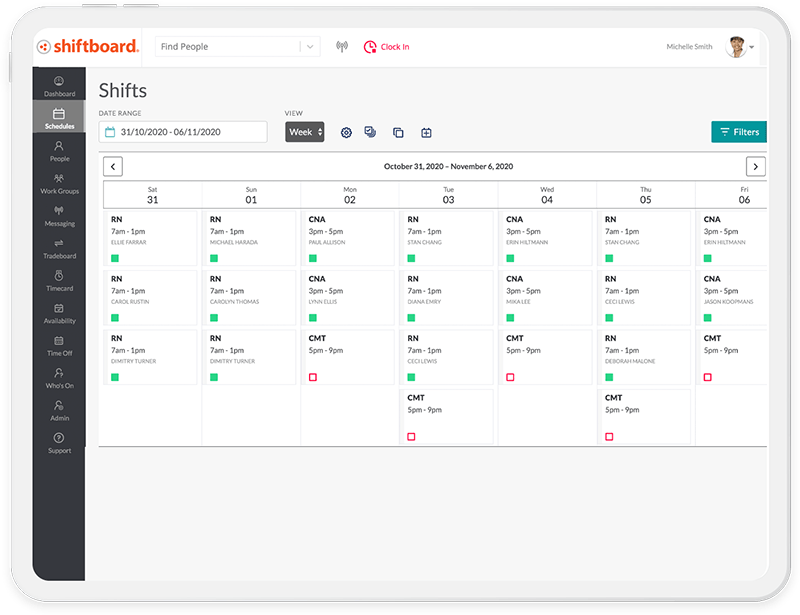Open the Filters panel
The width and height of the screenshot is (800, 615).
739,131
